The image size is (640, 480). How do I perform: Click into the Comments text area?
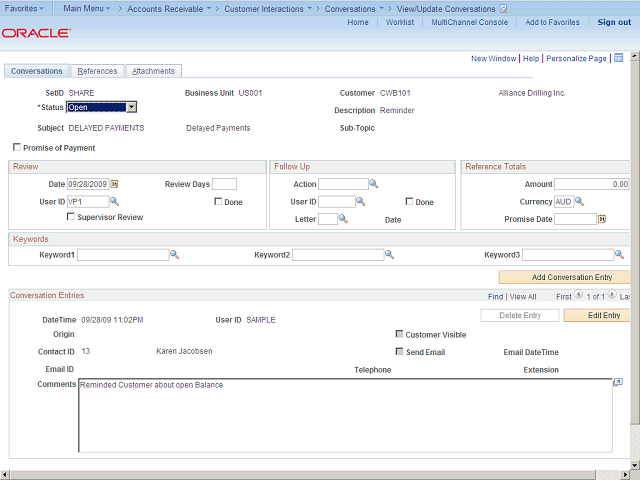340,415
